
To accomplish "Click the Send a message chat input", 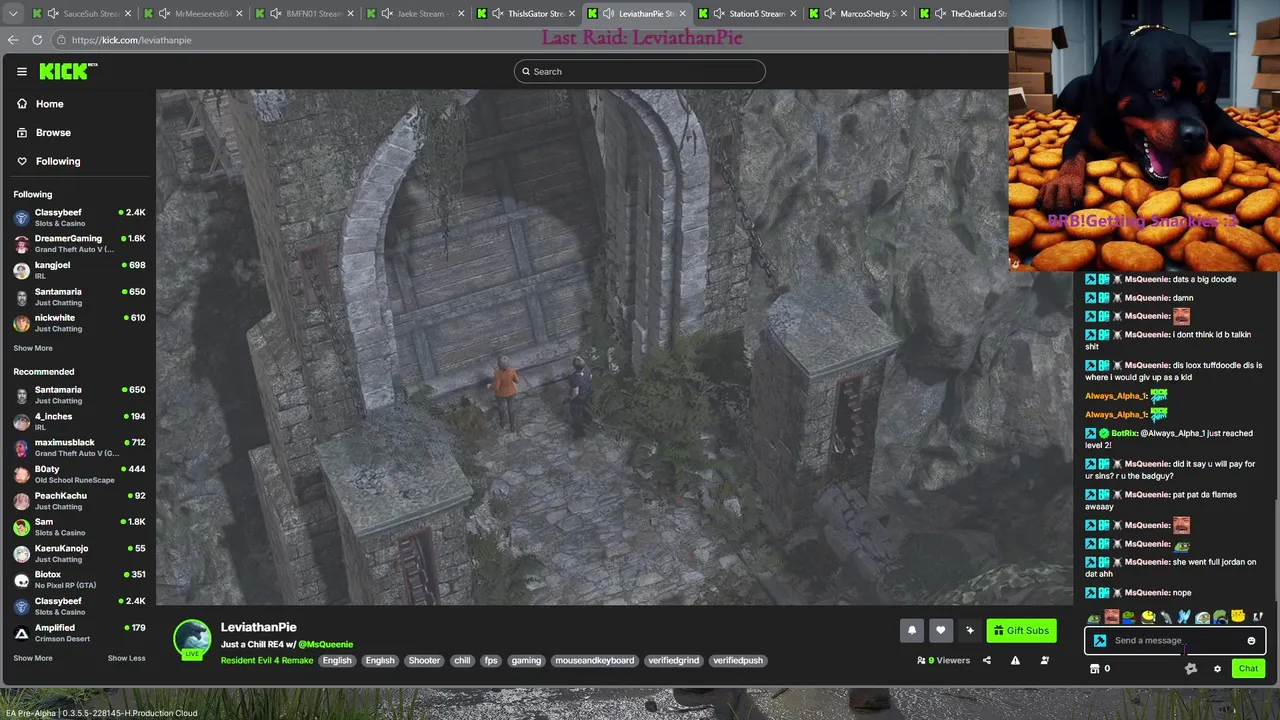I will (1175, 641).
